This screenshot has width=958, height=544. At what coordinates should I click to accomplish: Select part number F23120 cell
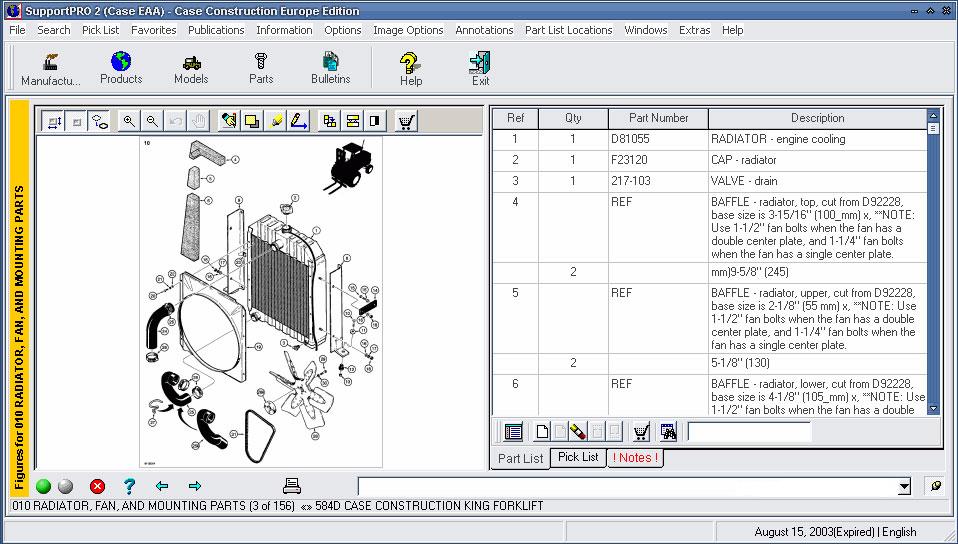[x=659, y=160]
